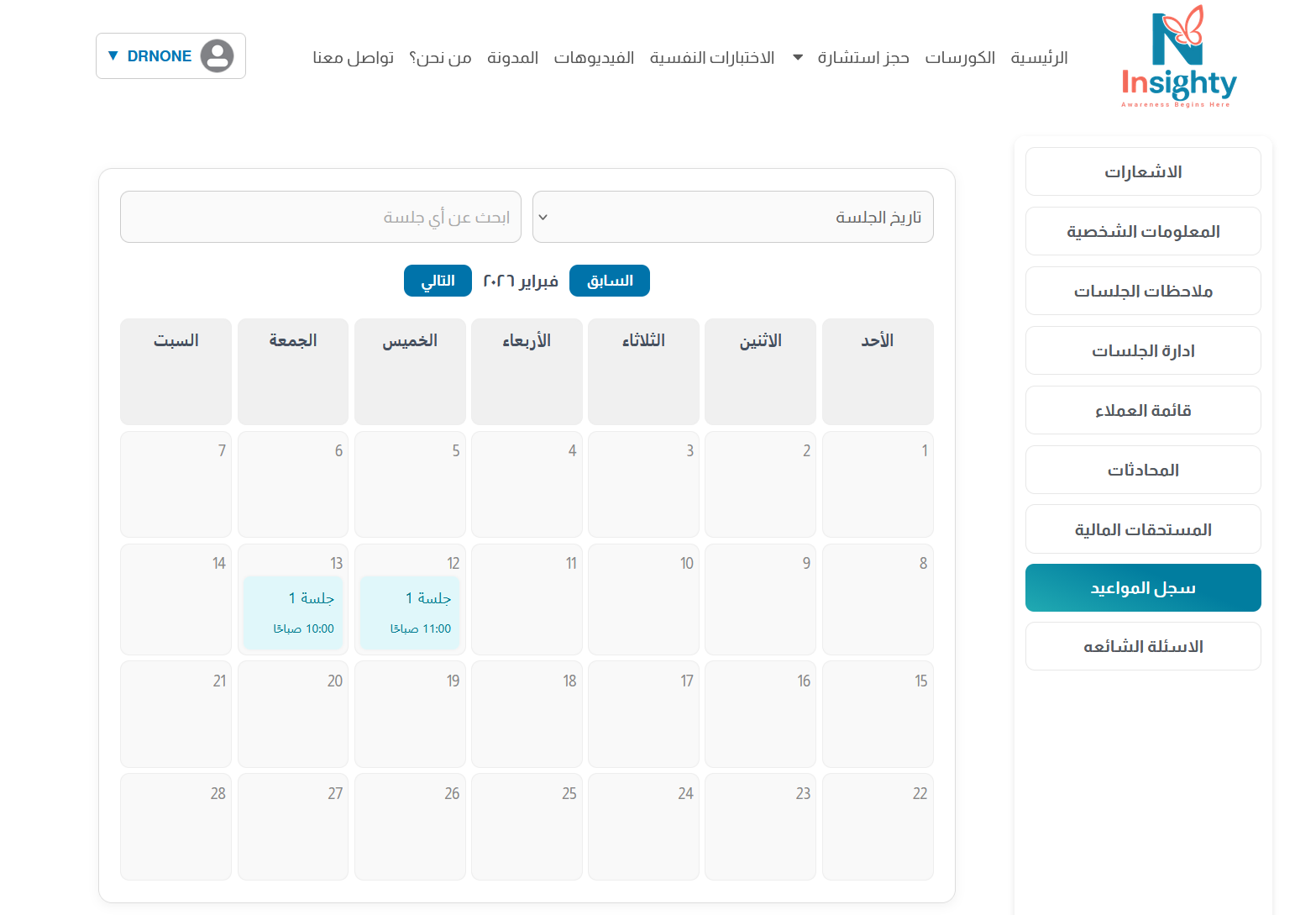
Task: Click the Insighty butterfly logo
Action: (x=1178, y=57)
